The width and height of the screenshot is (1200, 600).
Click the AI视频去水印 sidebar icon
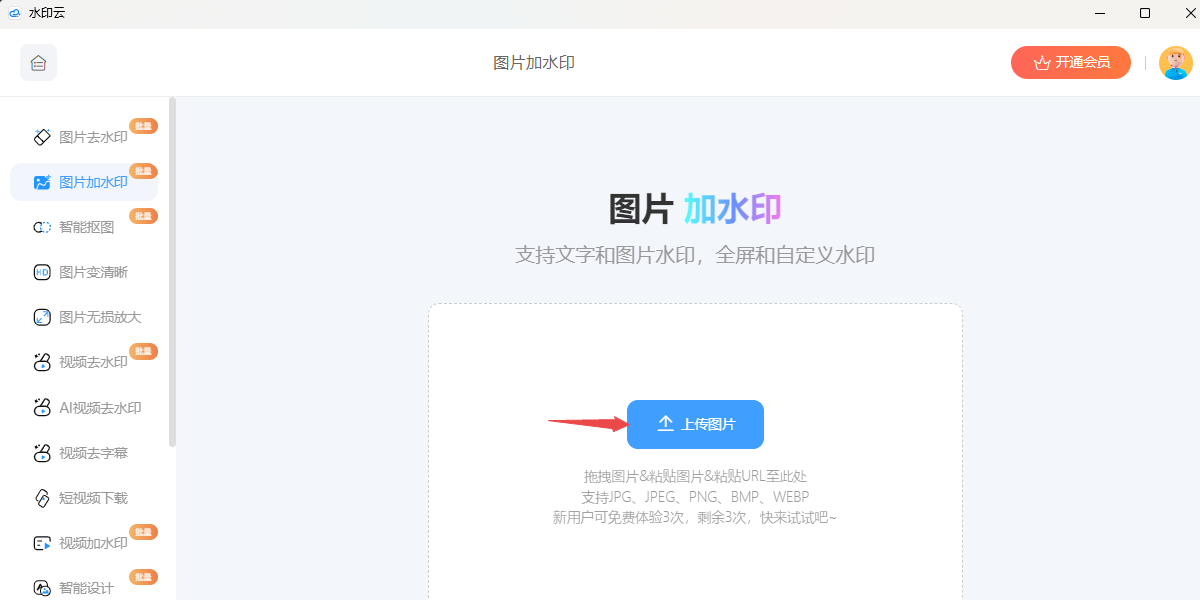(42, 407)
